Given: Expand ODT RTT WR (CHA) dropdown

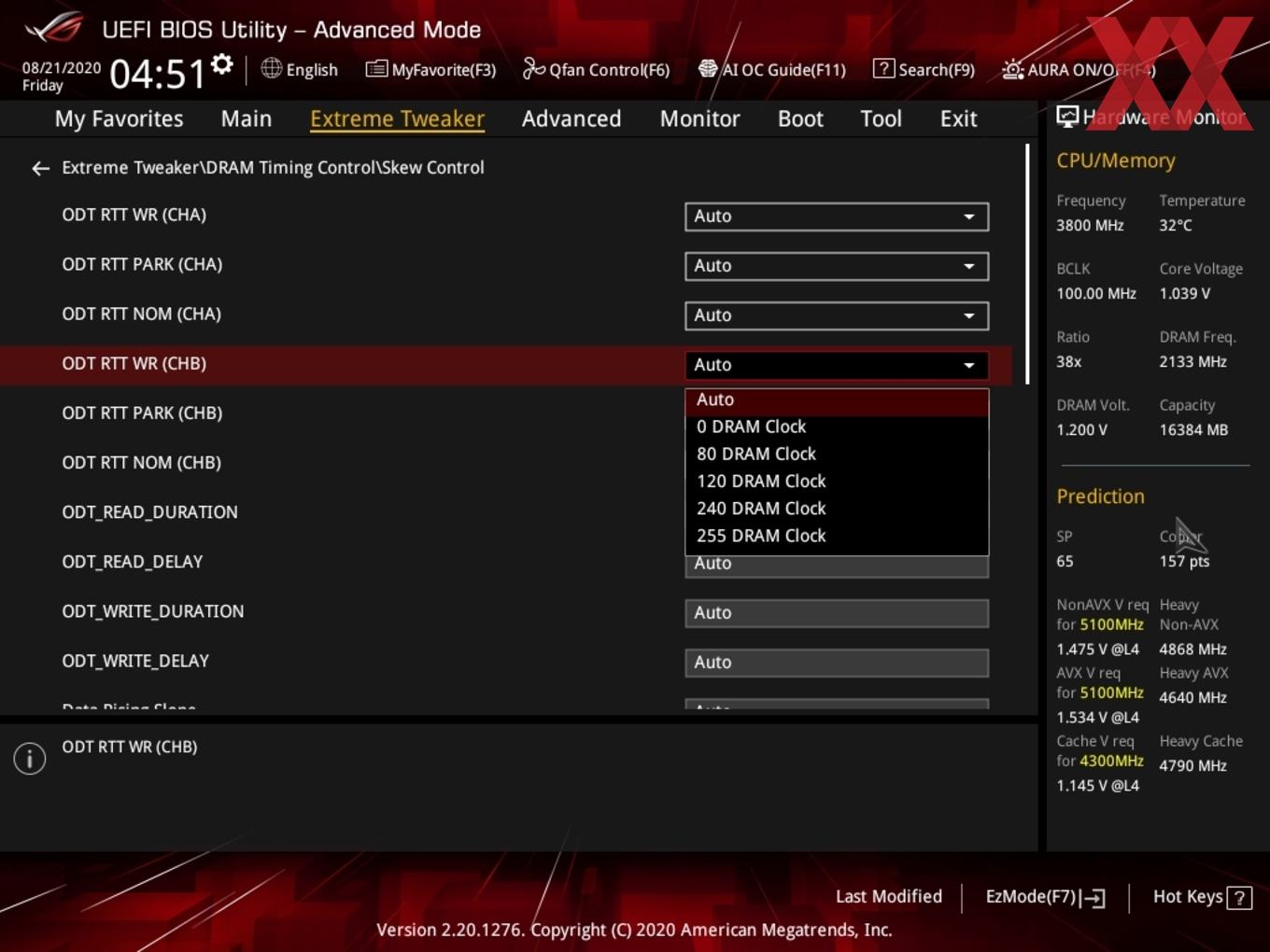Looking at the screenshot, I should (x=837, y=217).
